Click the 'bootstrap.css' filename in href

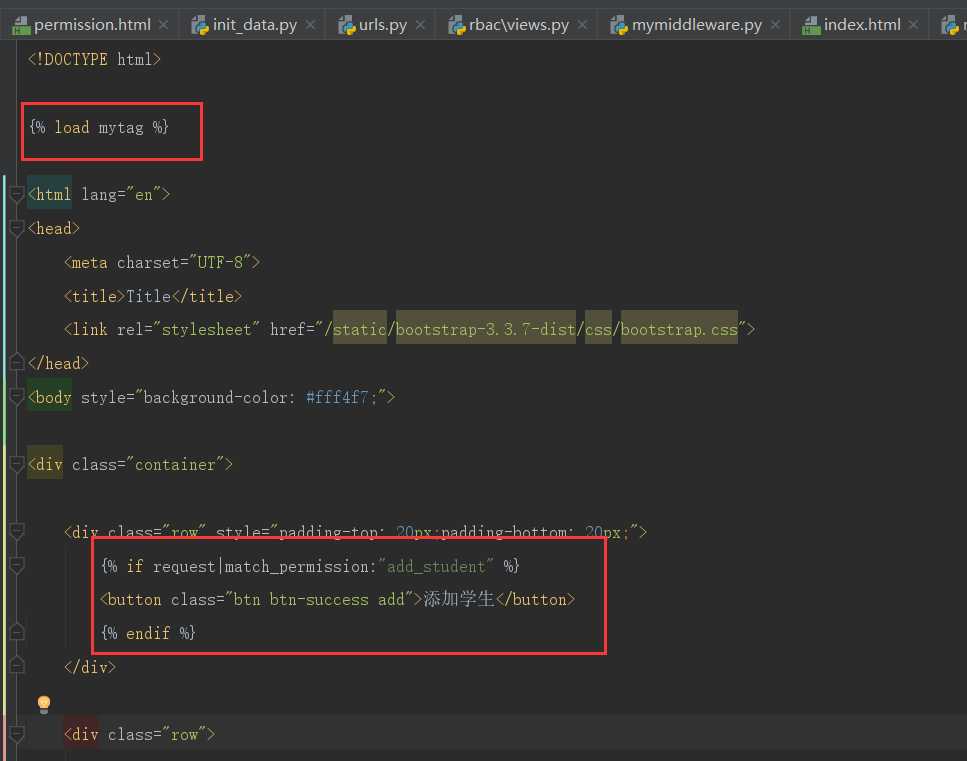[x=679, y=329]
